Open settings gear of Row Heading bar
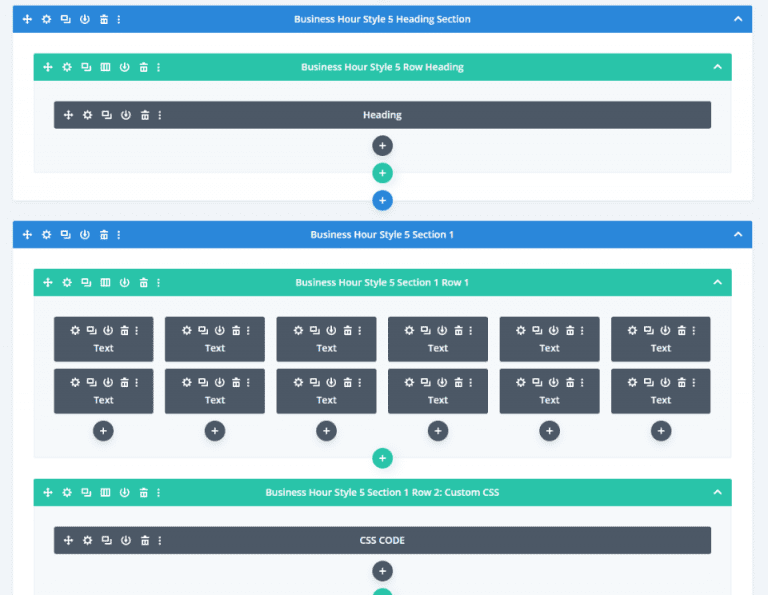This screenshot has height=595, width=768. tap(67, 67)
